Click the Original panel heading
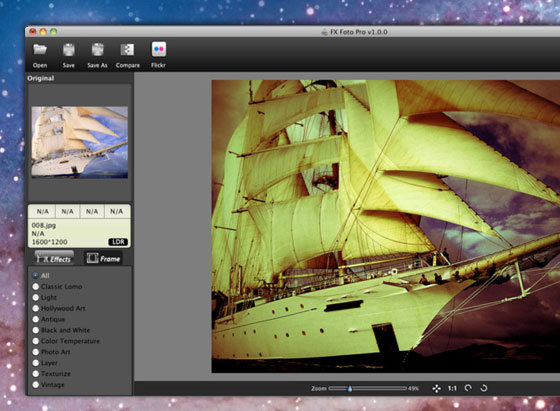The image size is (560, 411). click(41, 78)
